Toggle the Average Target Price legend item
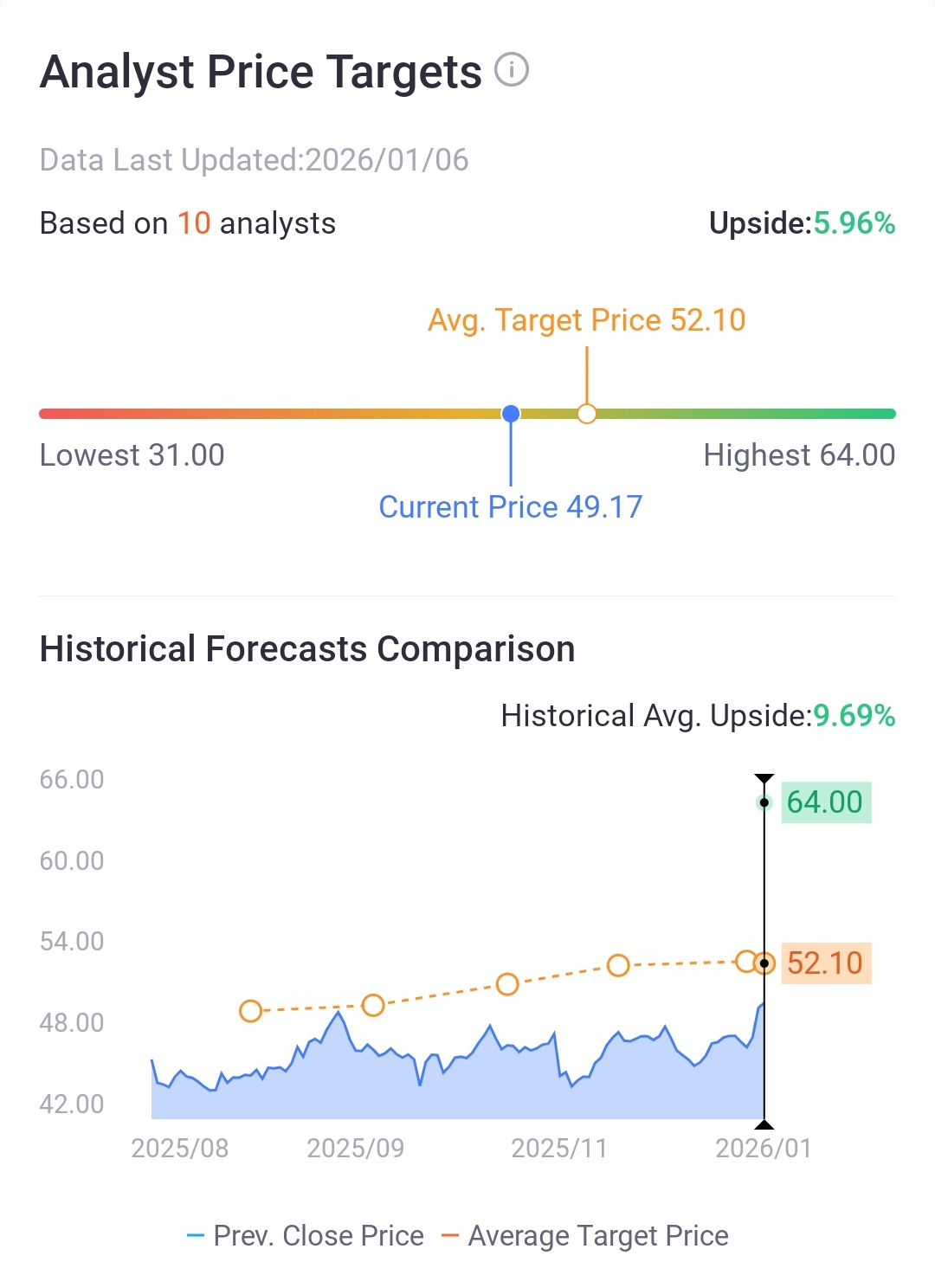The height and width of the screenshot is (1288, 935). click(x=585, y=1236)
